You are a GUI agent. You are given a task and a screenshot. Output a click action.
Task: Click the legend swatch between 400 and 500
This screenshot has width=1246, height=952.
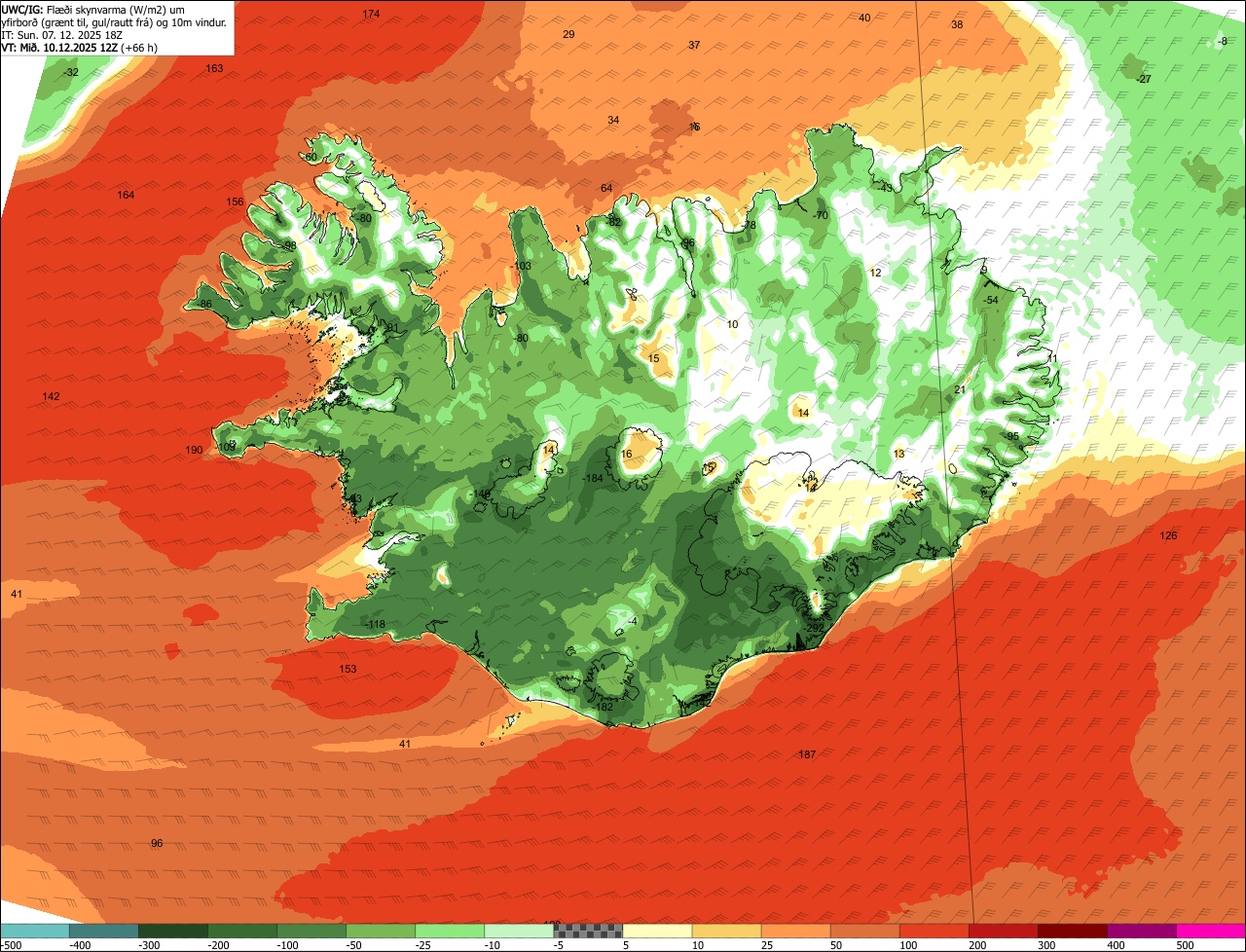click(1142, 931)
